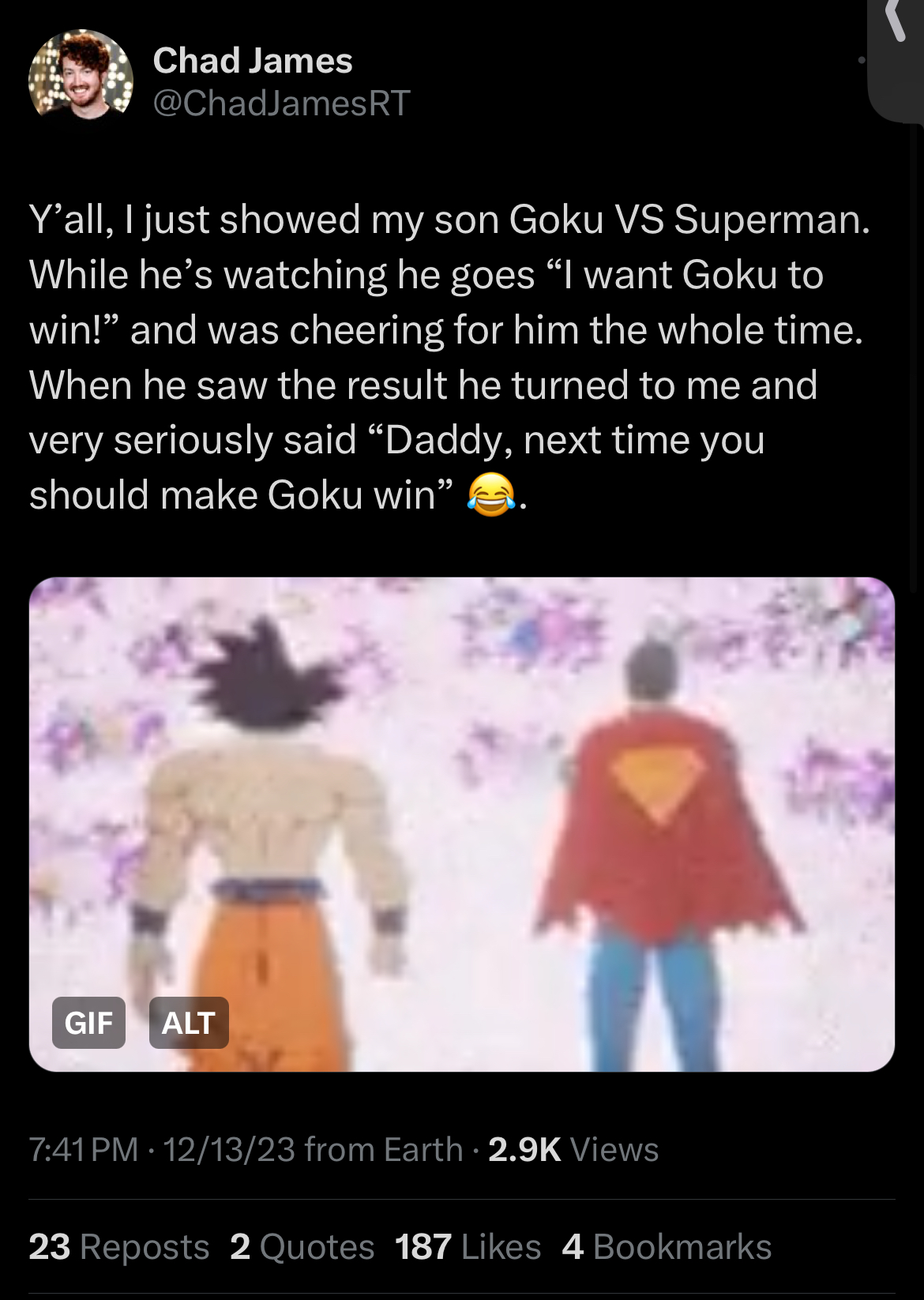Open the 4 Bookmarks count
This screenshot has height=1300, width=924.
[x=667, y=1247]
